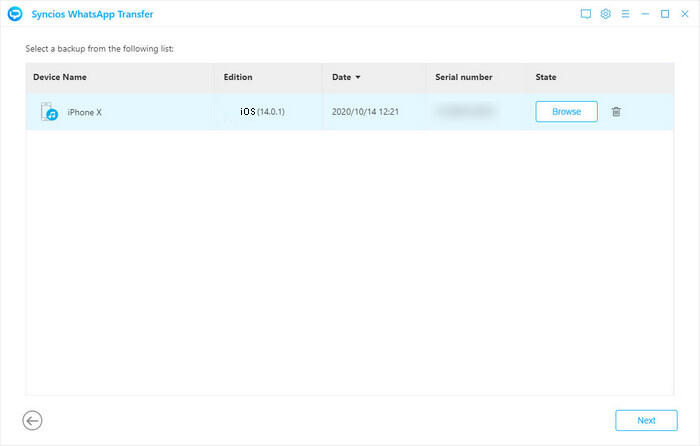Click the State column header

point(546,77)
